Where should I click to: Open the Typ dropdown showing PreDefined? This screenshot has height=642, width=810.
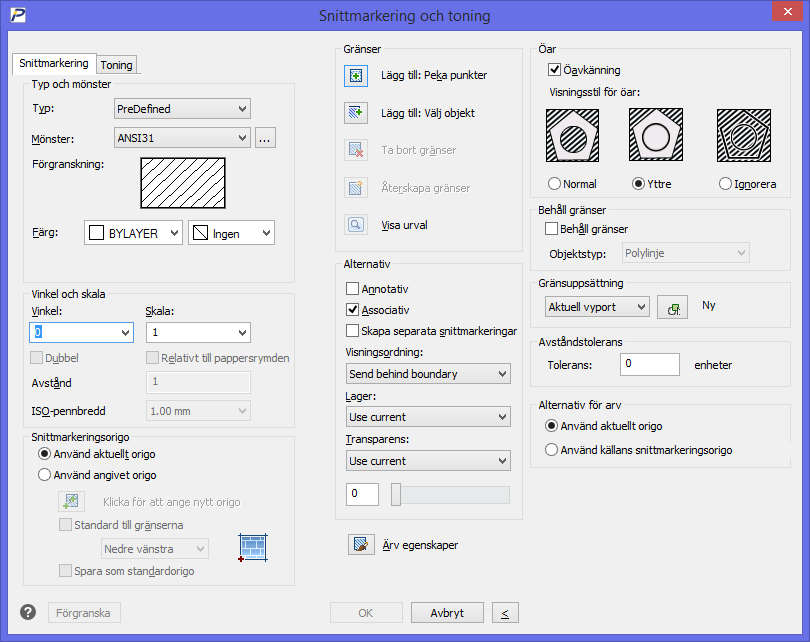pyautogui.click(x=182, y=108)
